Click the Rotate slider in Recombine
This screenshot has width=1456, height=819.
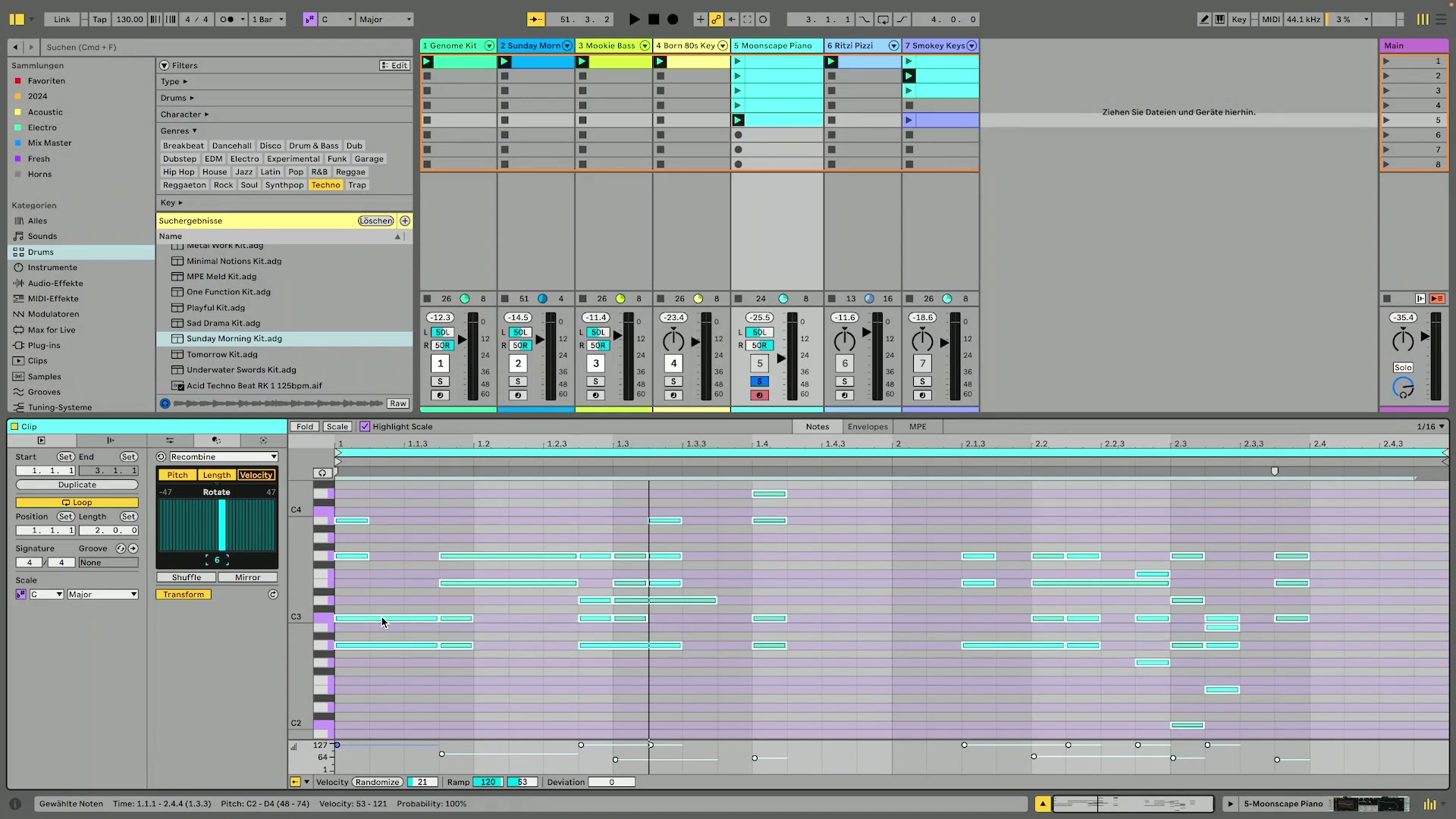217,524
